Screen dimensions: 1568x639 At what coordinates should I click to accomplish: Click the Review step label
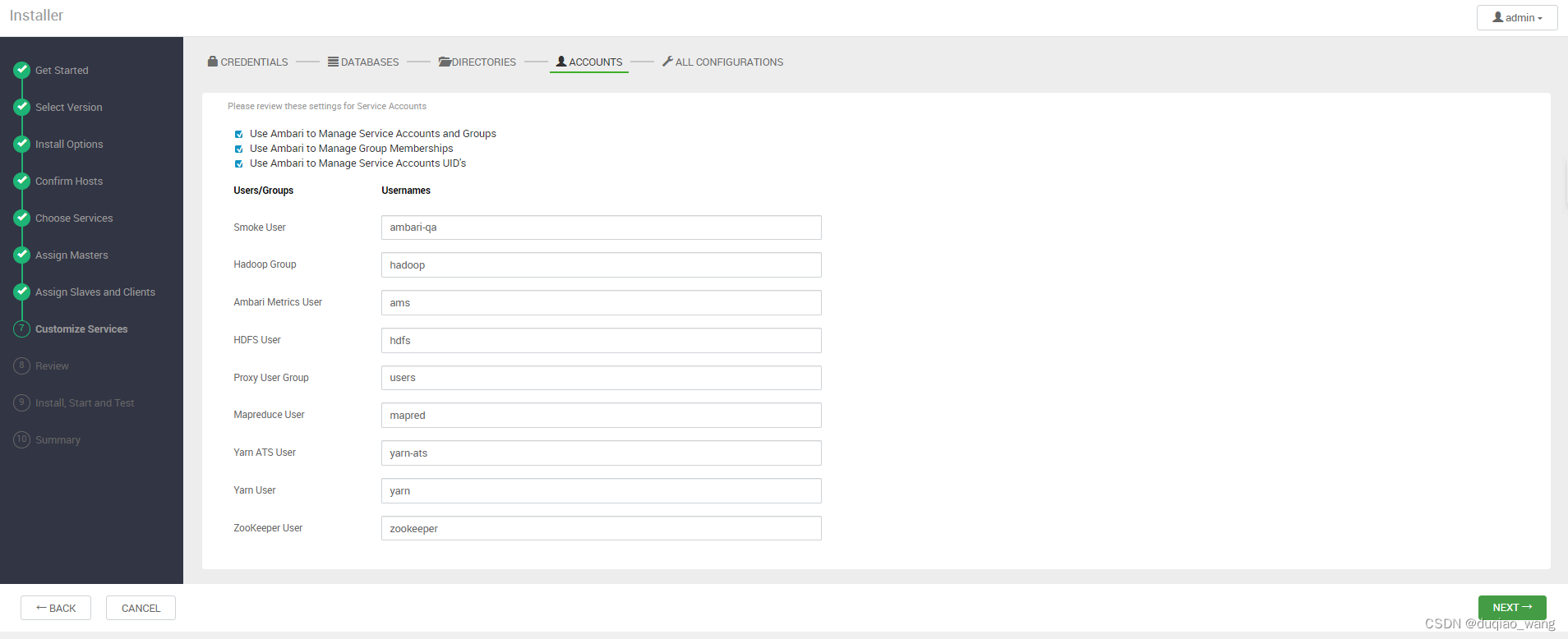[x=52, y=366]
